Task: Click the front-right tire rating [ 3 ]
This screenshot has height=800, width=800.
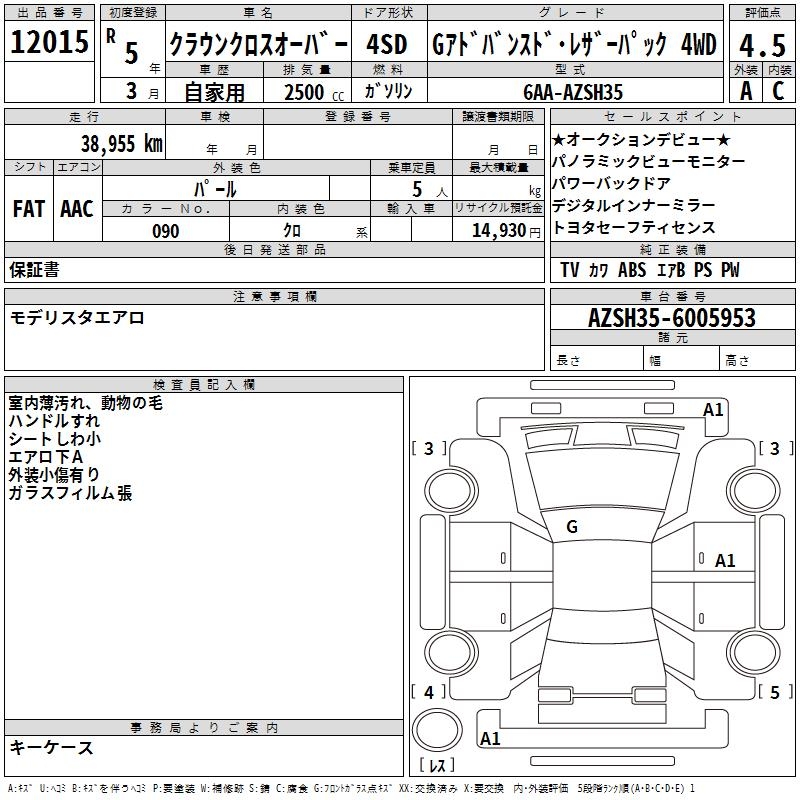Action: tap(776, 448)
